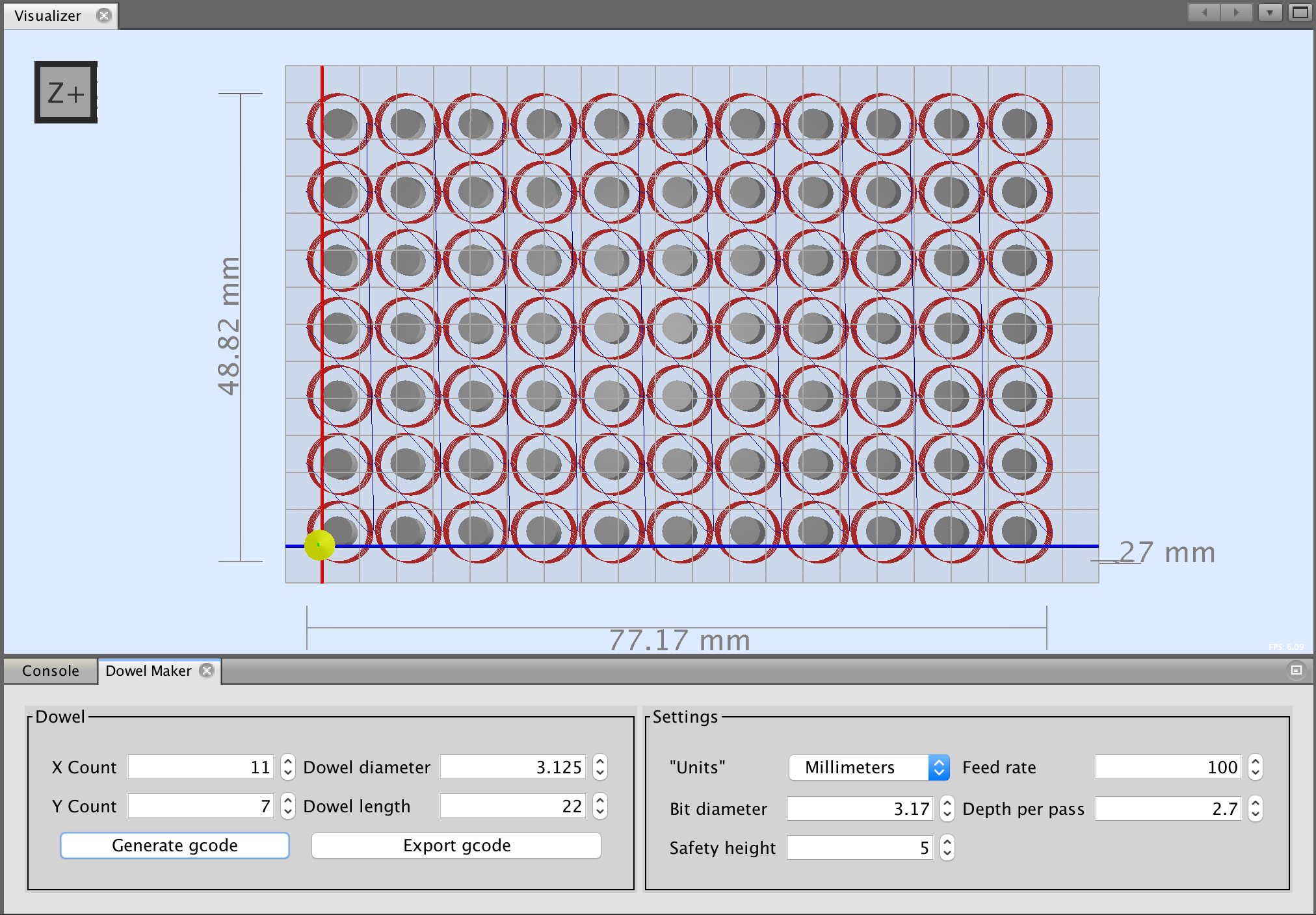Screen dimensions: 1316x915
Task: Increment the Feed rate with its stepper
Action: (x=1255, y=762)
